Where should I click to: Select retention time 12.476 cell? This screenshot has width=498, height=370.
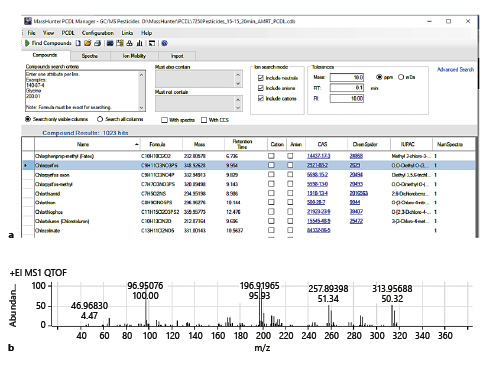[x=233, y=212]
